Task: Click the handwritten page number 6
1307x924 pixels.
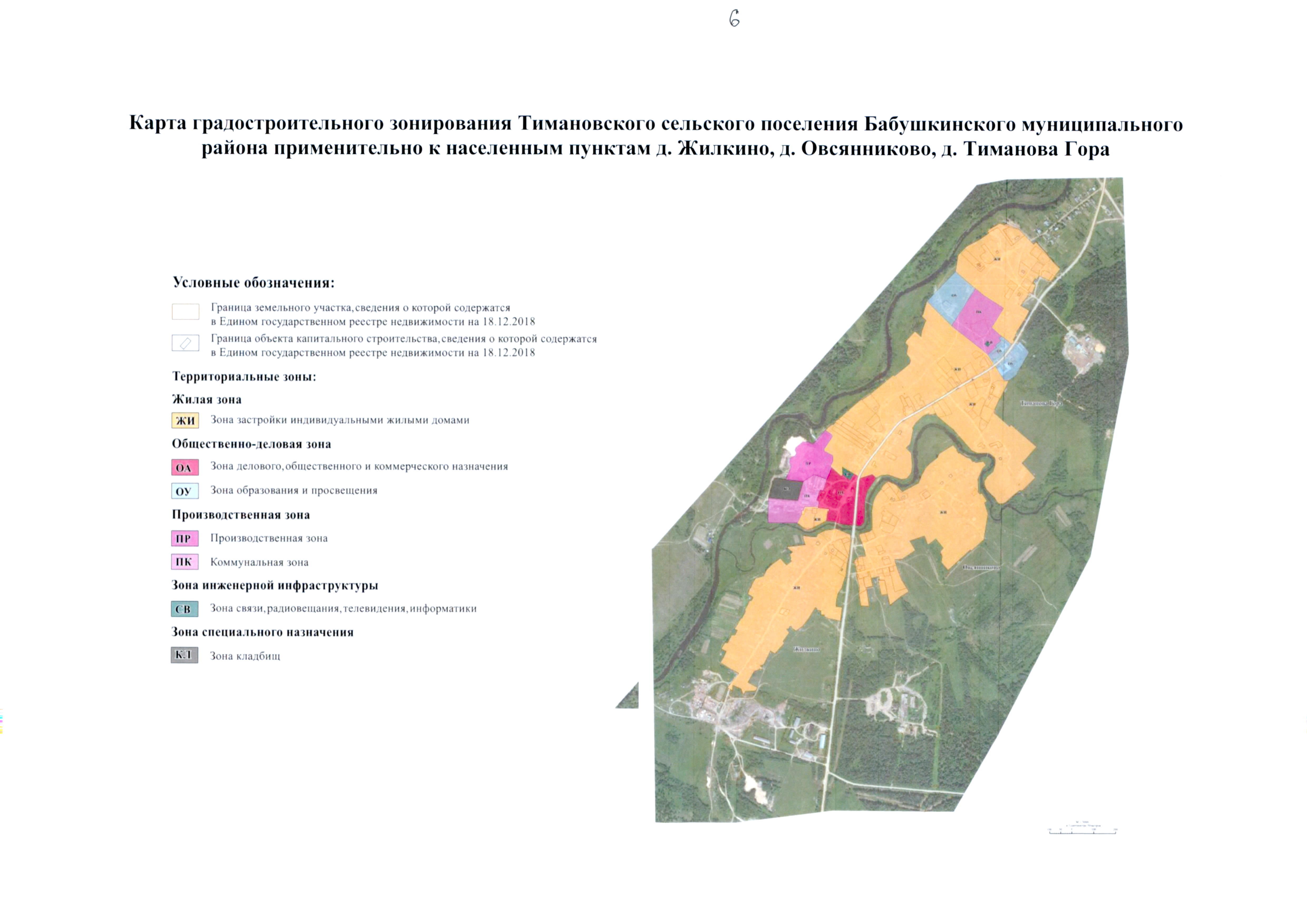Action: [734, 19]
